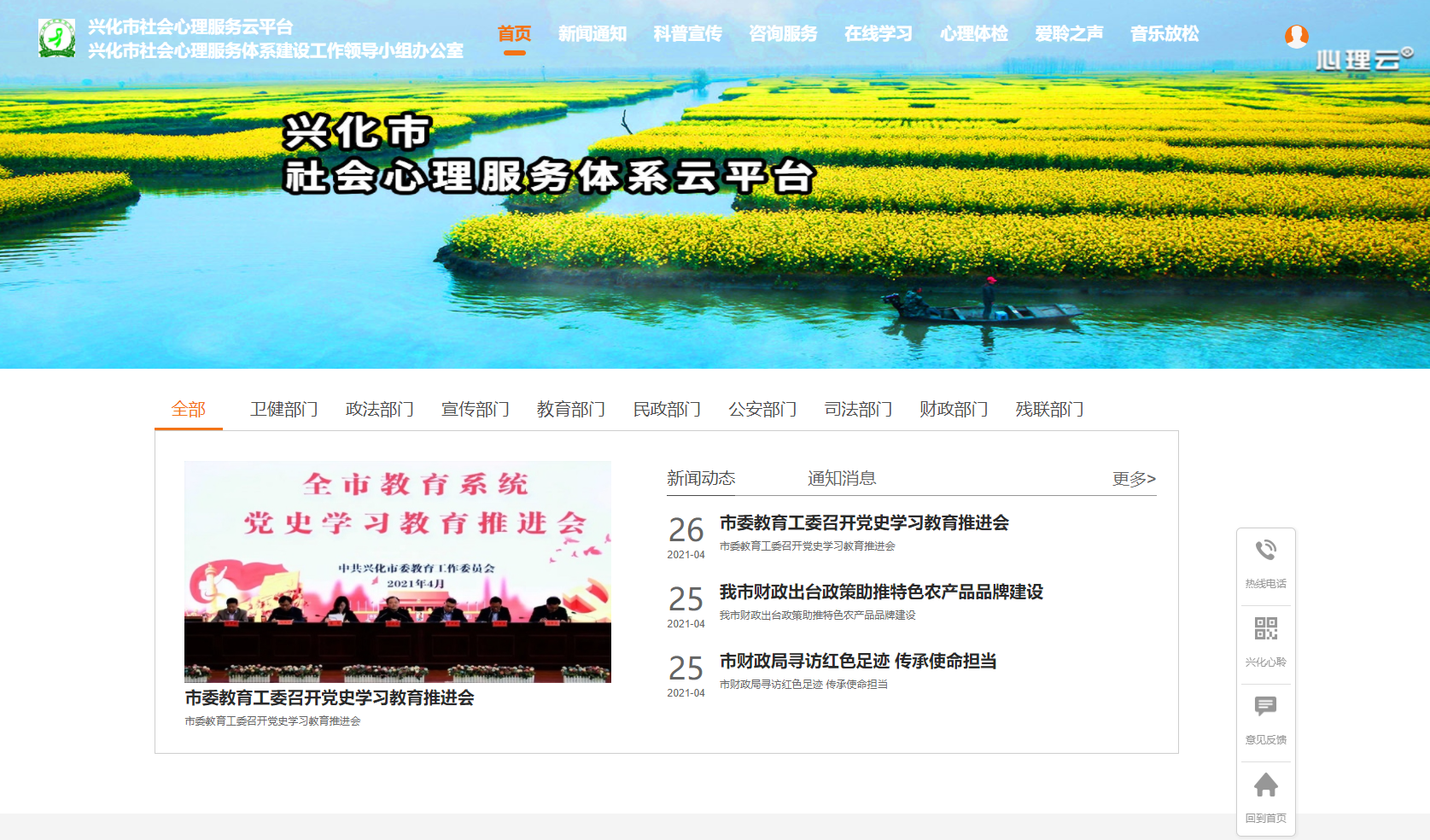Open article 市财政局寻访红色足迹 传承使命担当
Image resolution: width=1430 pixels, height=840 pixels.
tap(857, 662)
